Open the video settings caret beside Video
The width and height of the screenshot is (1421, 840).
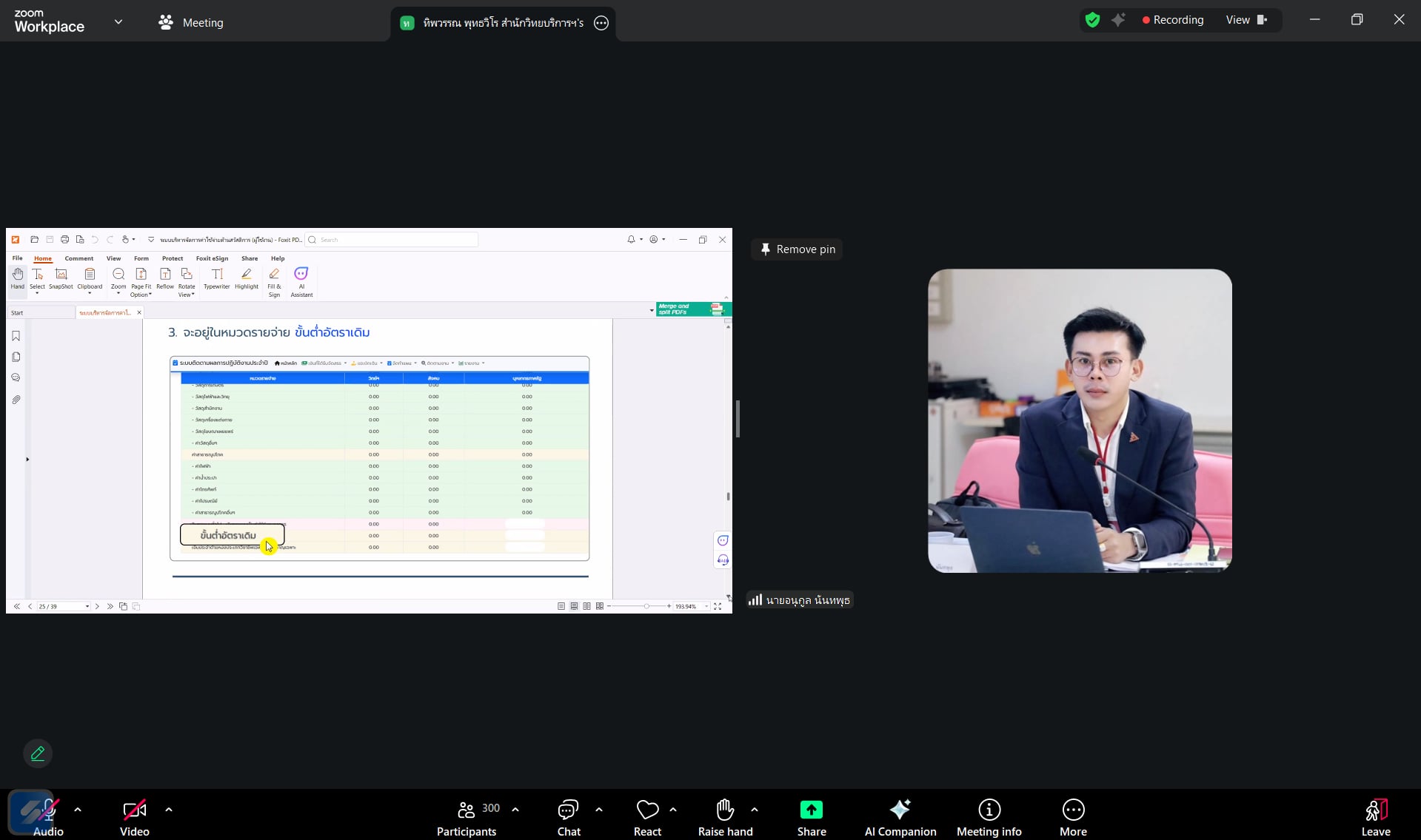tap(169, 810)
